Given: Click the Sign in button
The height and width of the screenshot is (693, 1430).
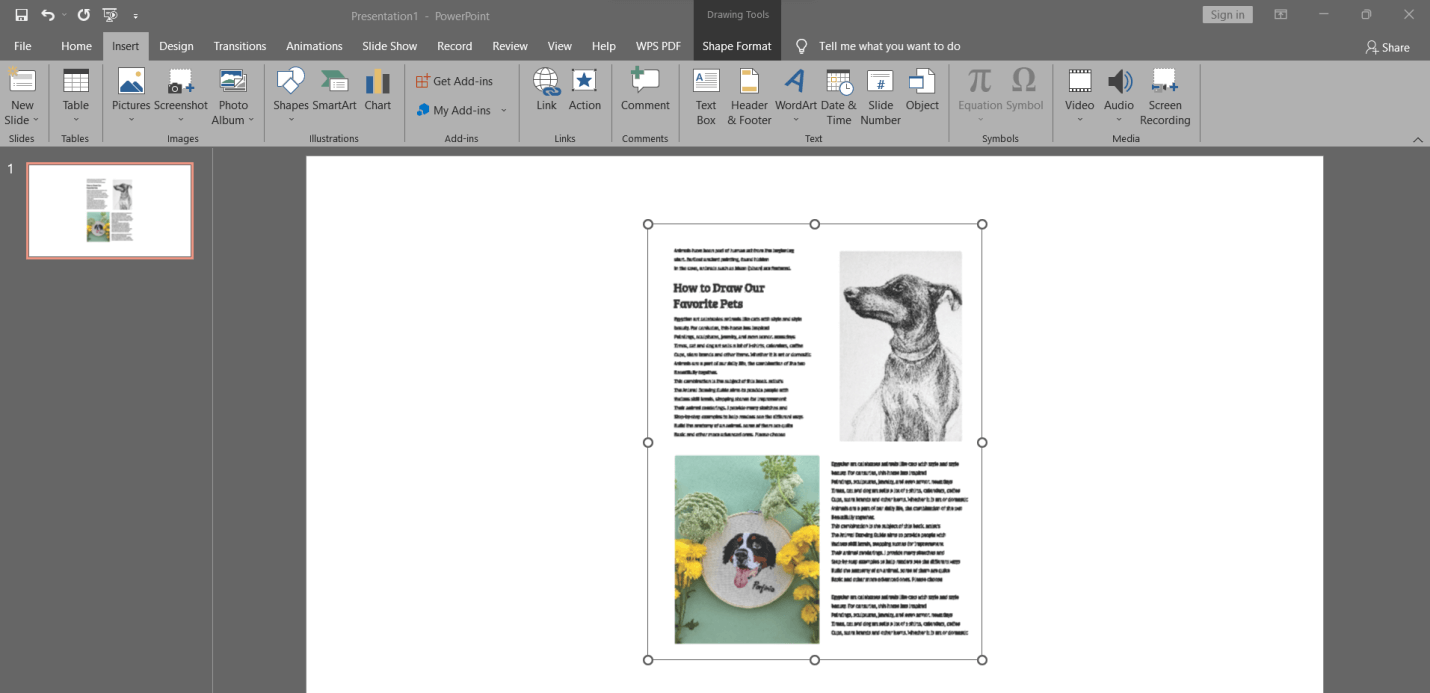Looking at the screenshot, I should point(1227,15).
